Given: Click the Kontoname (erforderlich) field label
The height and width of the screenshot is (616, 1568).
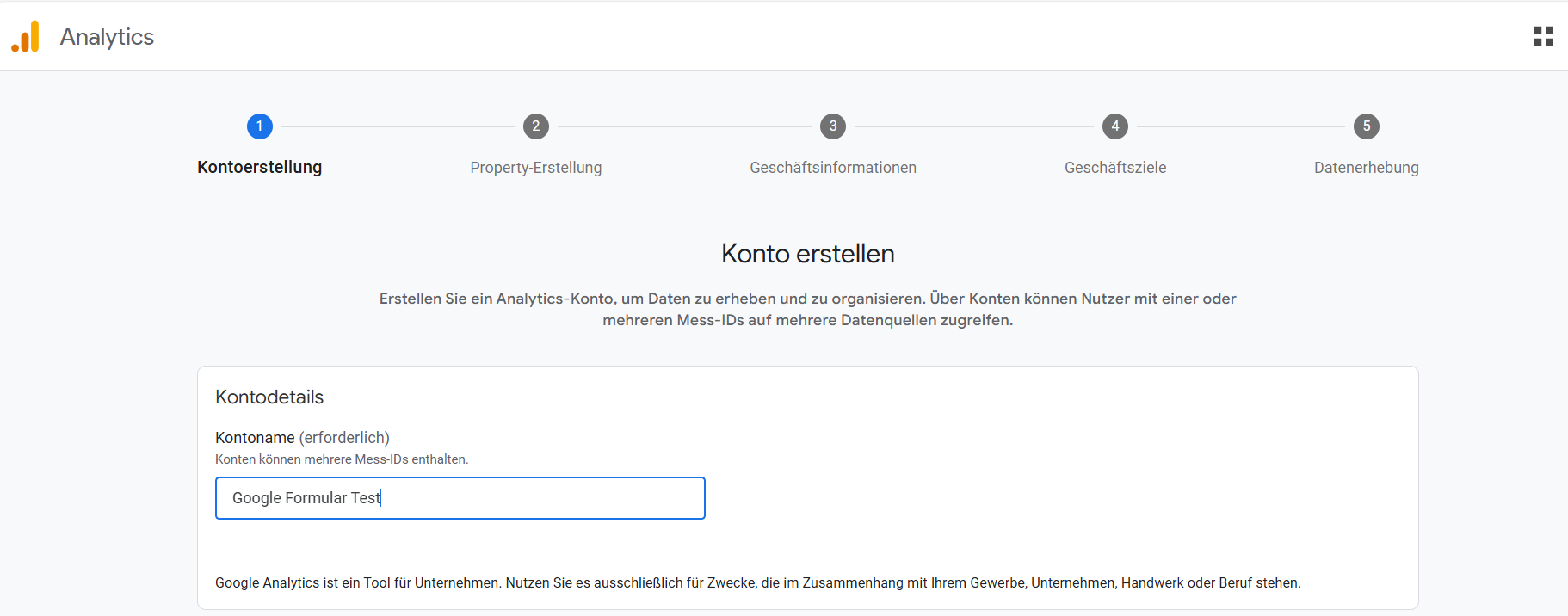Looking at the screenshot, I should (302, 438).
